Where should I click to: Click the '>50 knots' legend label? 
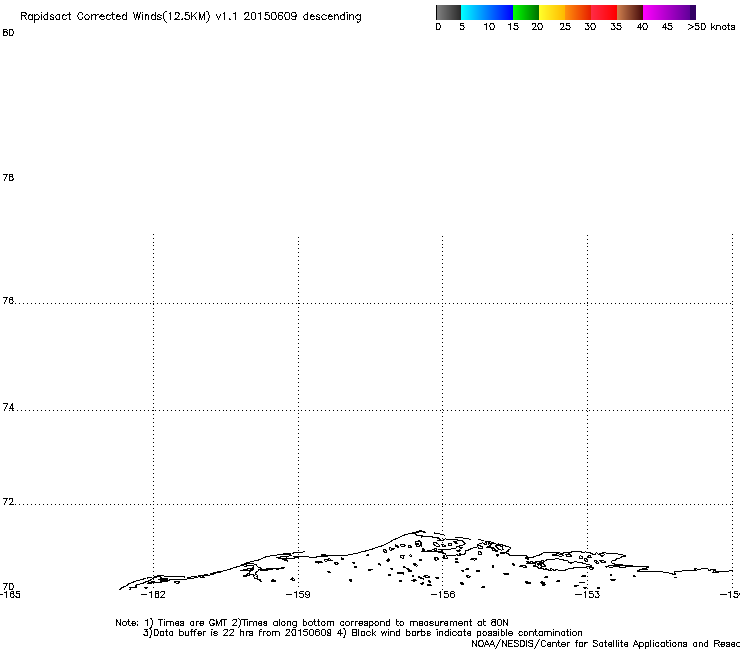point(711,27)
